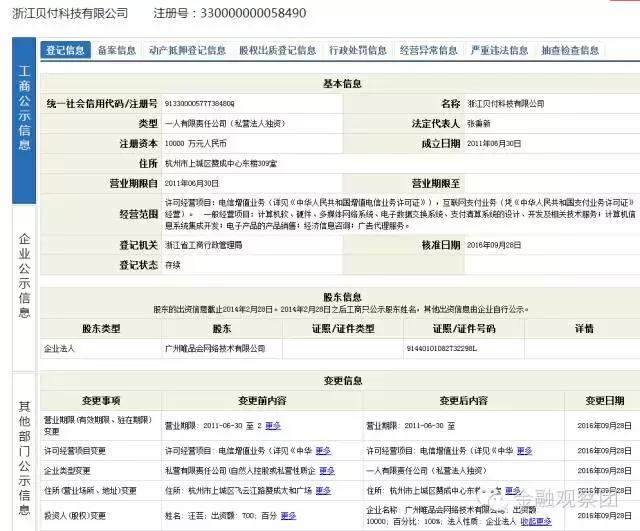
Task: Click 企业类型变更 change item
Action: tap(67, 471)
